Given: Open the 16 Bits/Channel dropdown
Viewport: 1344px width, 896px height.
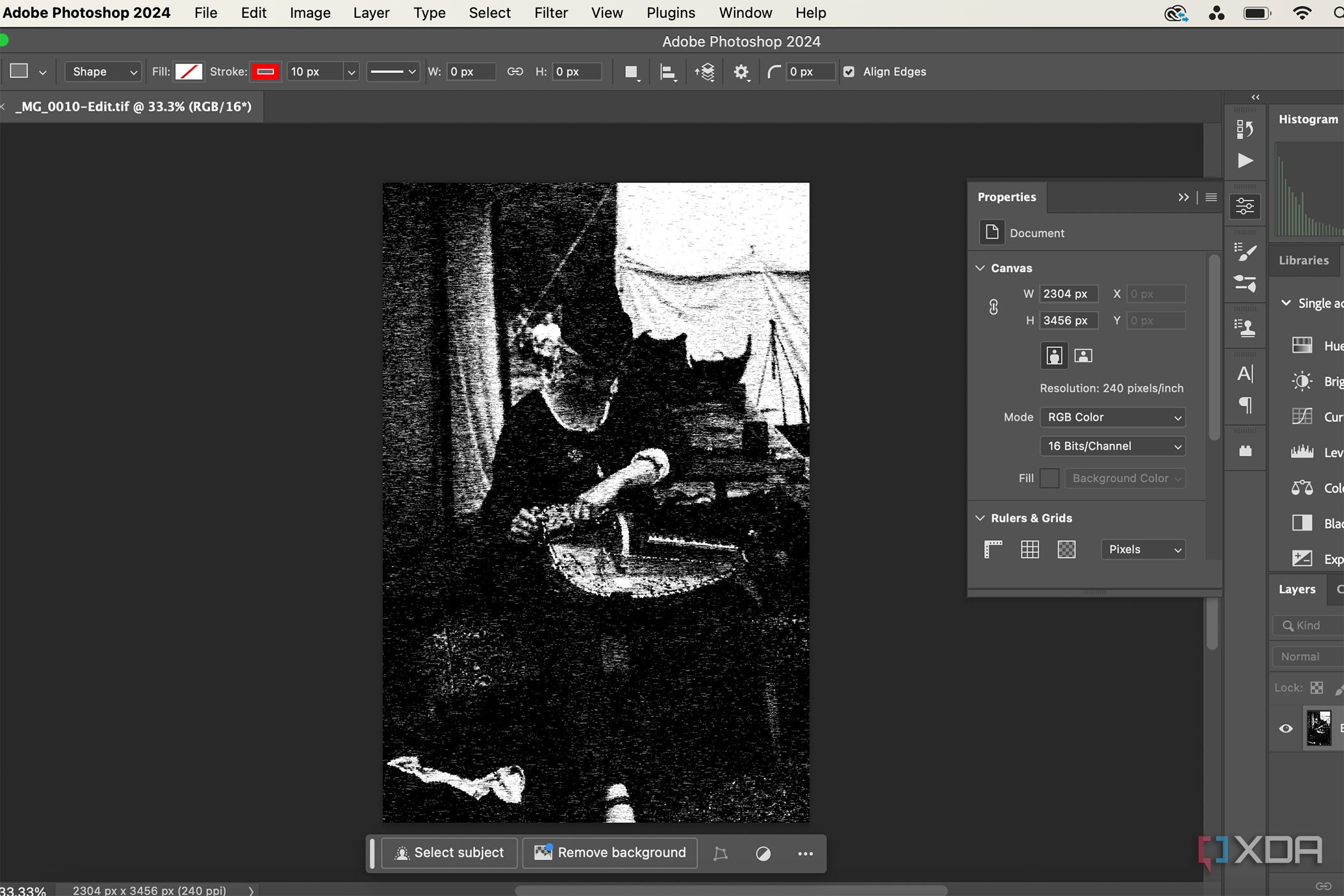Looking at the screenshot, I should click(x=1113, y=446).
